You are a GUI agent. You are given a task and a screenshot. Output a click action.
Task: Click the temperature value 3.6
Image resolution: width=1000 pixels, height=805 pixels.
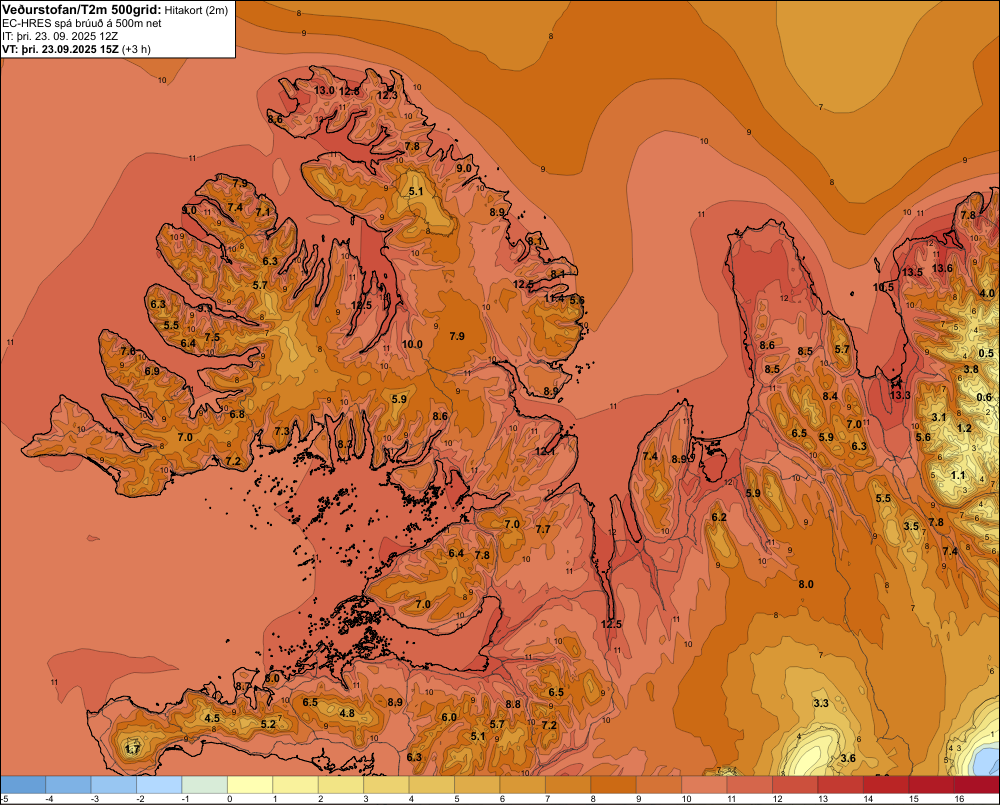point(848,758)
